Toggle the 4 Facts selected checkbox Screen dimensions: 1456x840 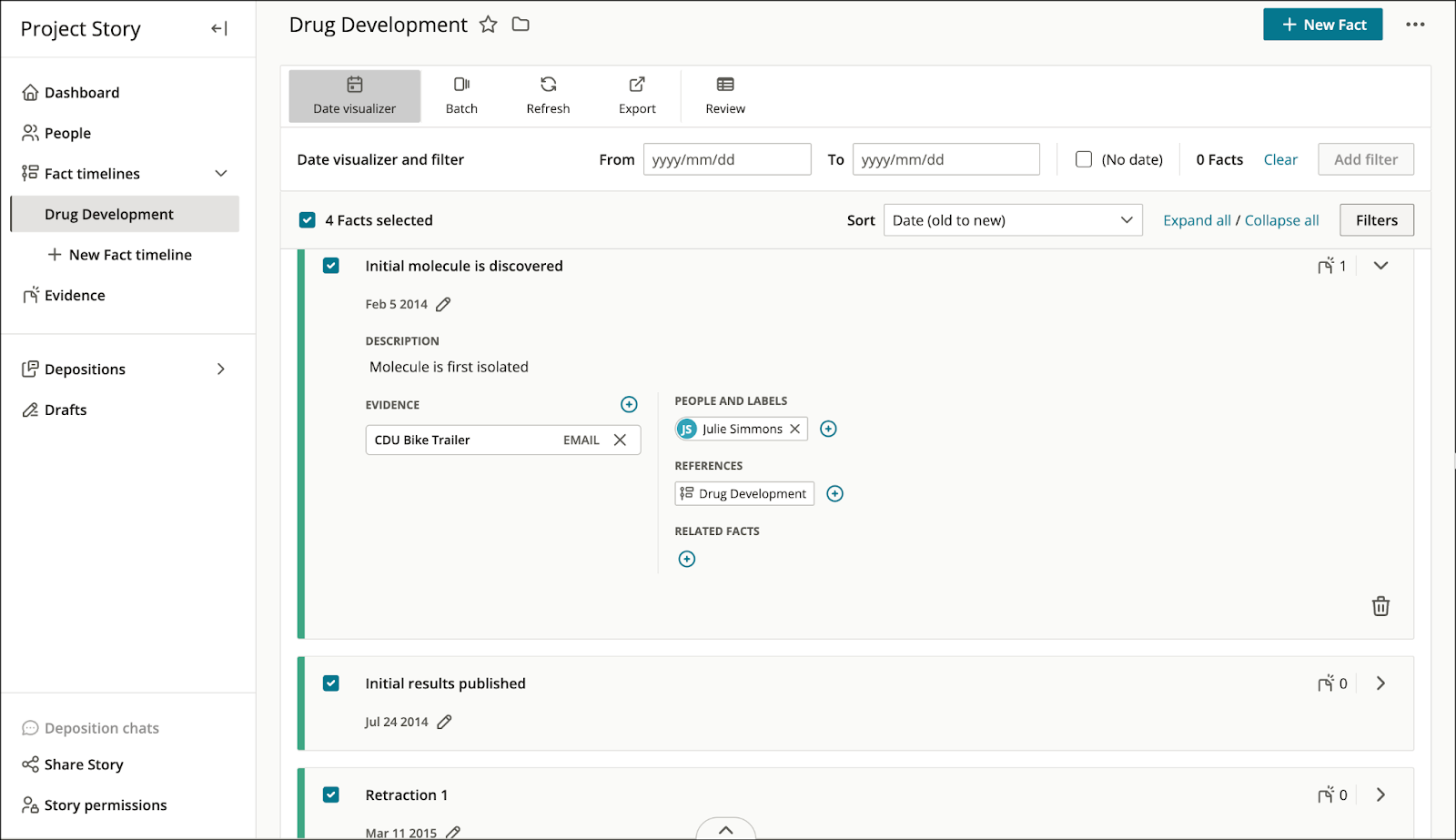pyautogui.click(x=307, y=219)
